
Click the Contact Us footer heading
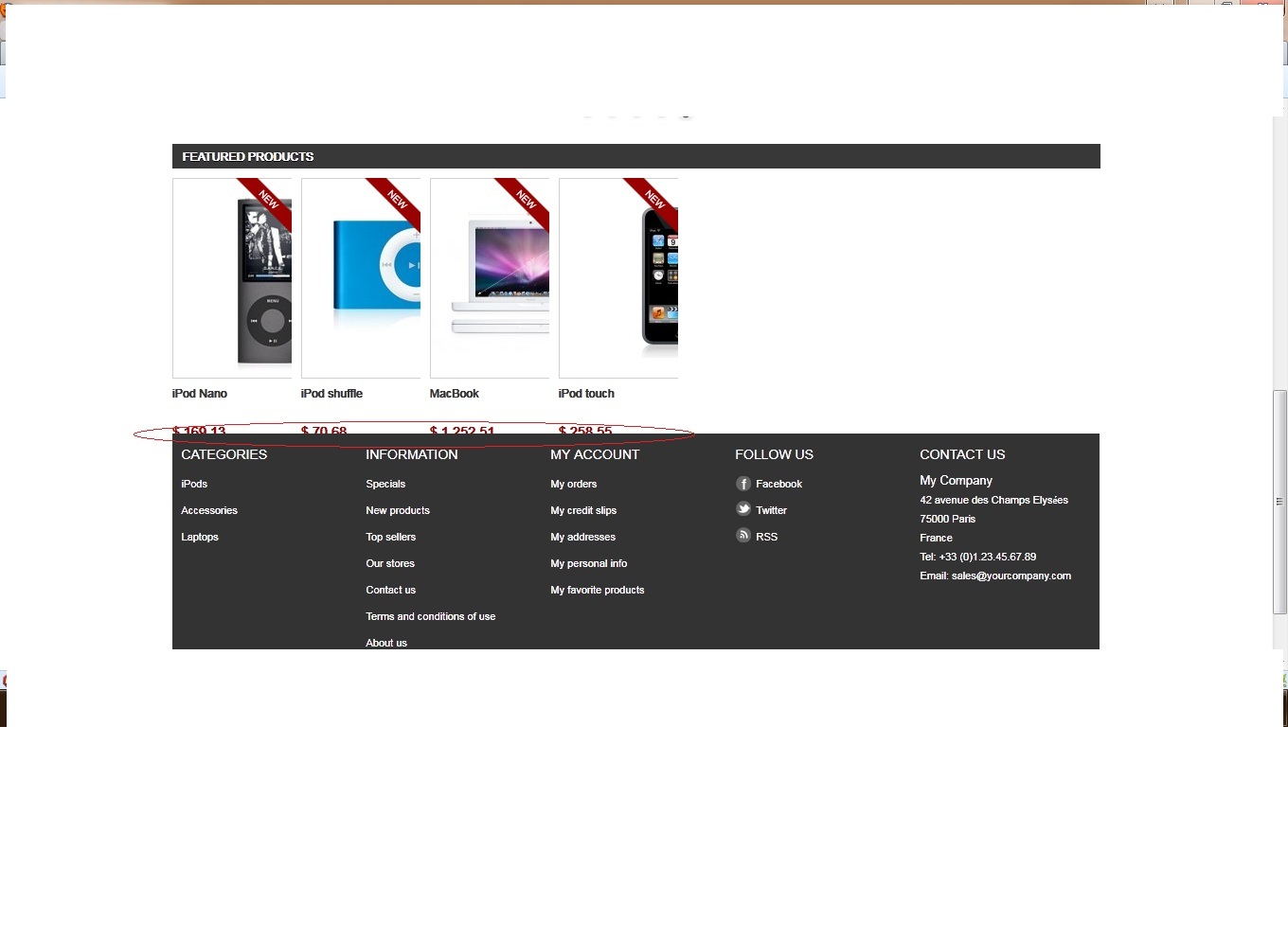[962, 454]
